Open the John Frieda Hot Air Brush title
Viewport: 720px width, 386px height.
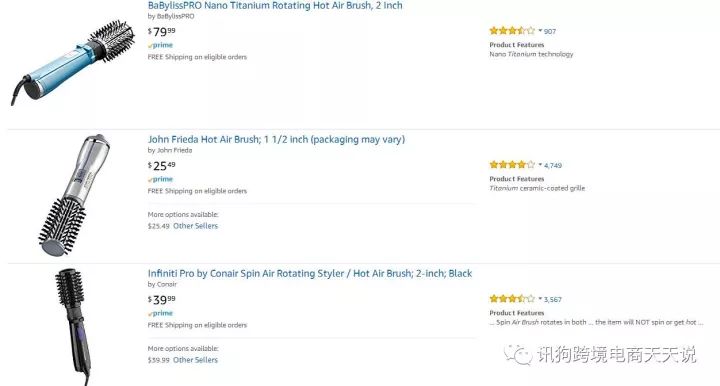(276, 140)
